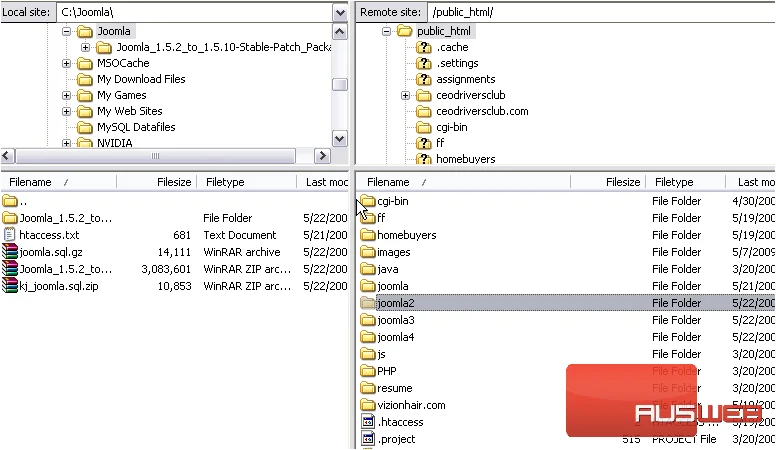
Task: Select the ceodriversclub node in remote tree
Action: click(x=471, y=95)
